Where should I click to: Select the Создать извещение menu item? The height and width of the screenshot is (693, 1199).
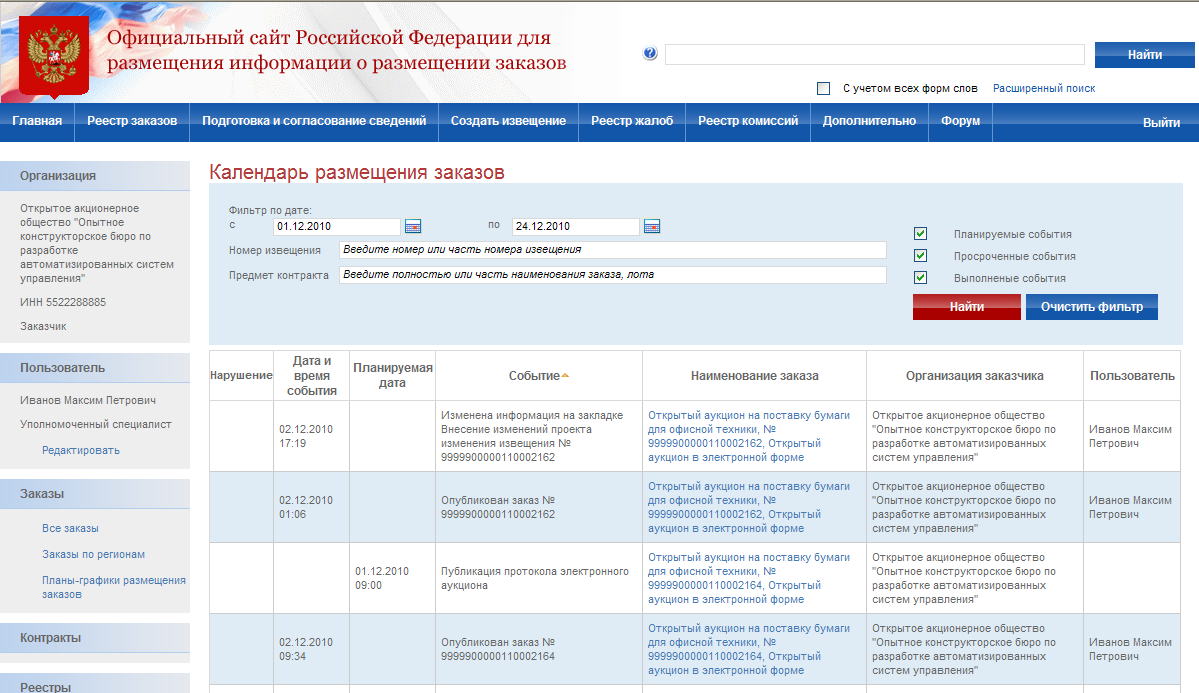(508, 121)
